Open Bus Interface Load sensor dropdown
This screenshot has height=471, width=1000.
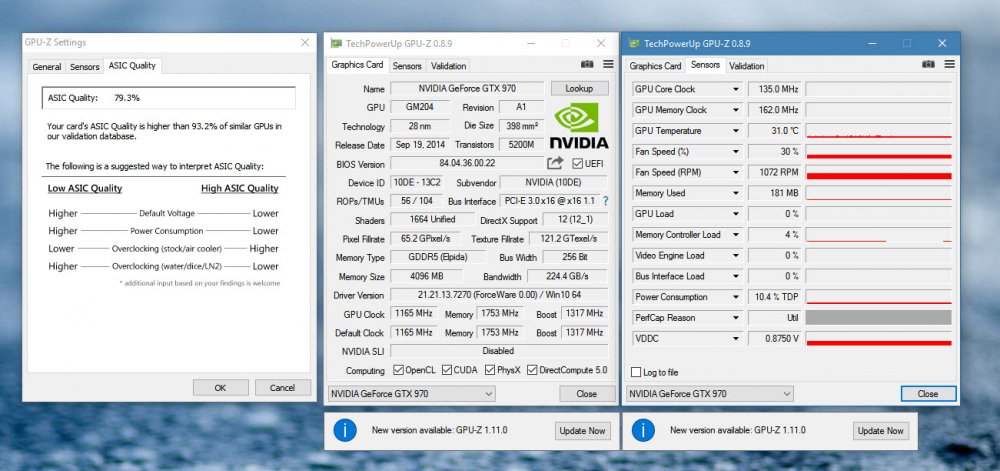[736, 277]
